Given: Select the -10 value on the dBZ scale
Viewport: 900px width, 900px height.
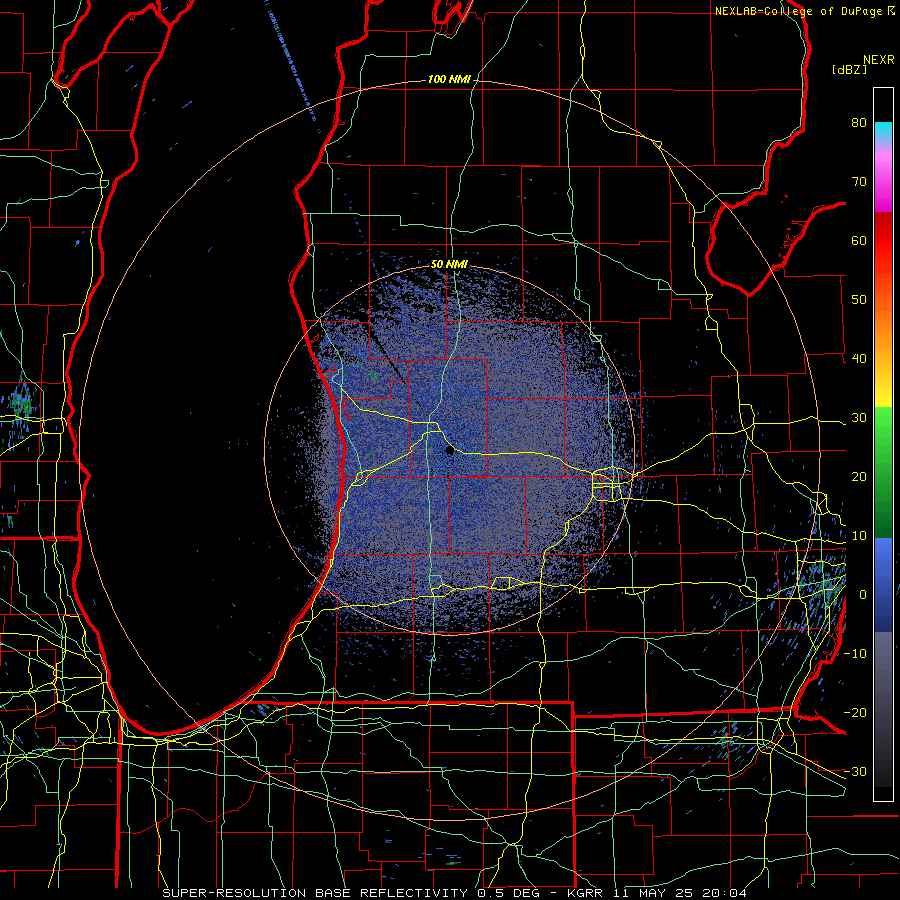Looking at the screenshot, I should point(855,653).
